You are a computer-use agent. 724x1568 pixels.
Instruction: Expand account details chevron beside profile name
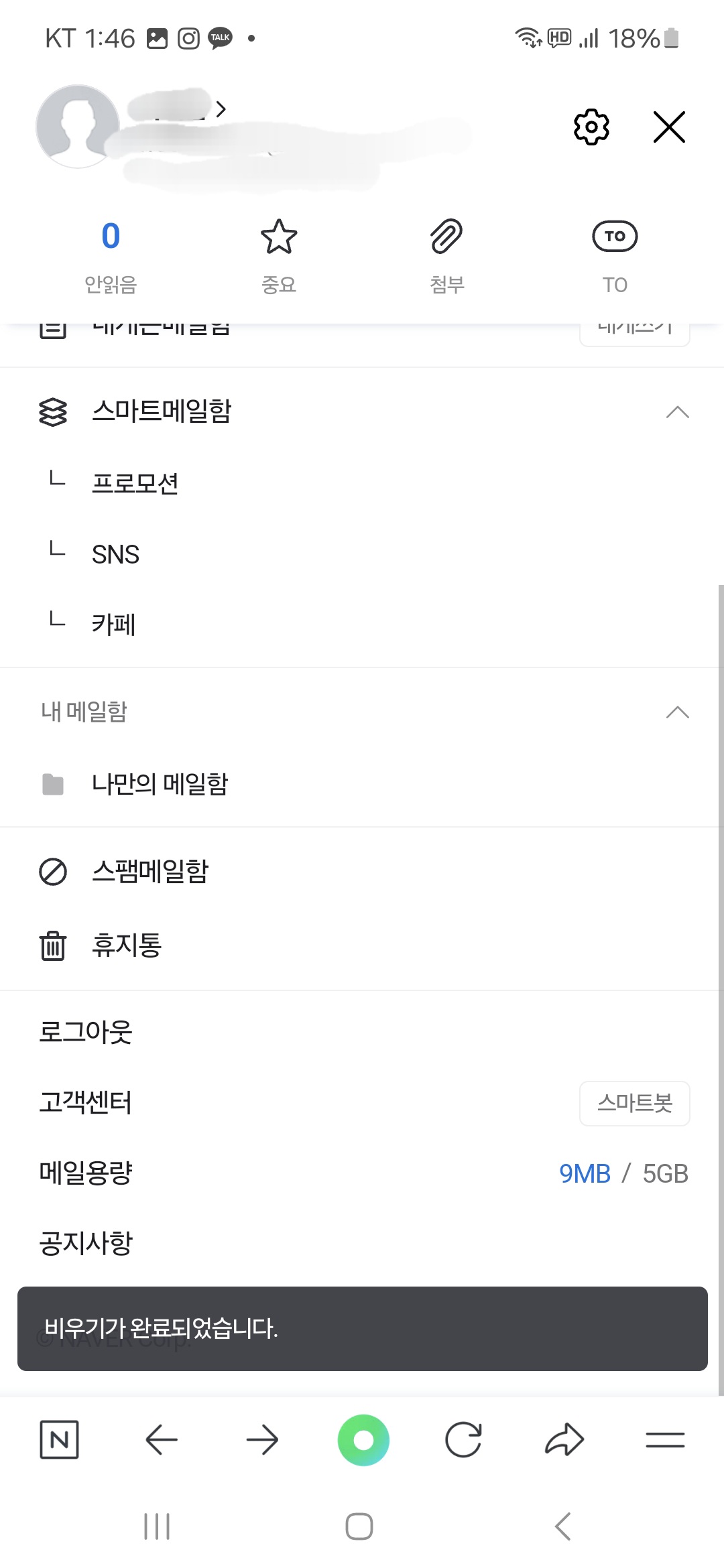[221, 109]
